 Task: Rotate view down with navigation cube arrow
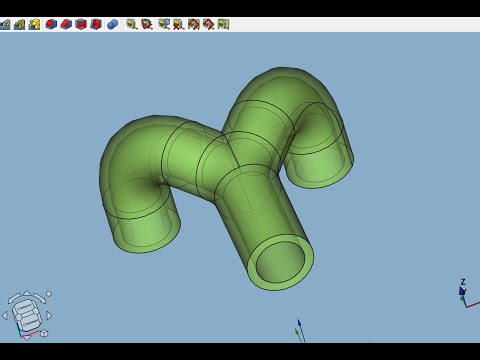pos(27,338)
